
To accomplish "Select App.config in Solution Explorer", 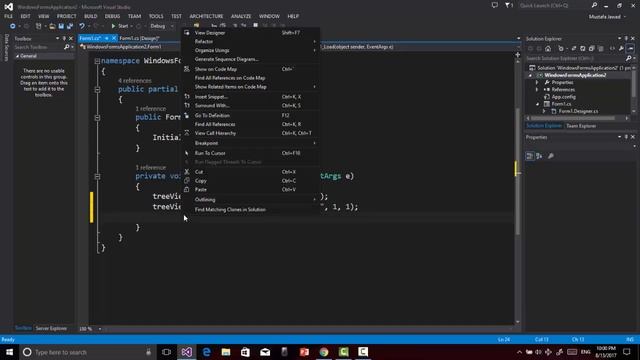I will pyautogui.click(x=563, y=97).
